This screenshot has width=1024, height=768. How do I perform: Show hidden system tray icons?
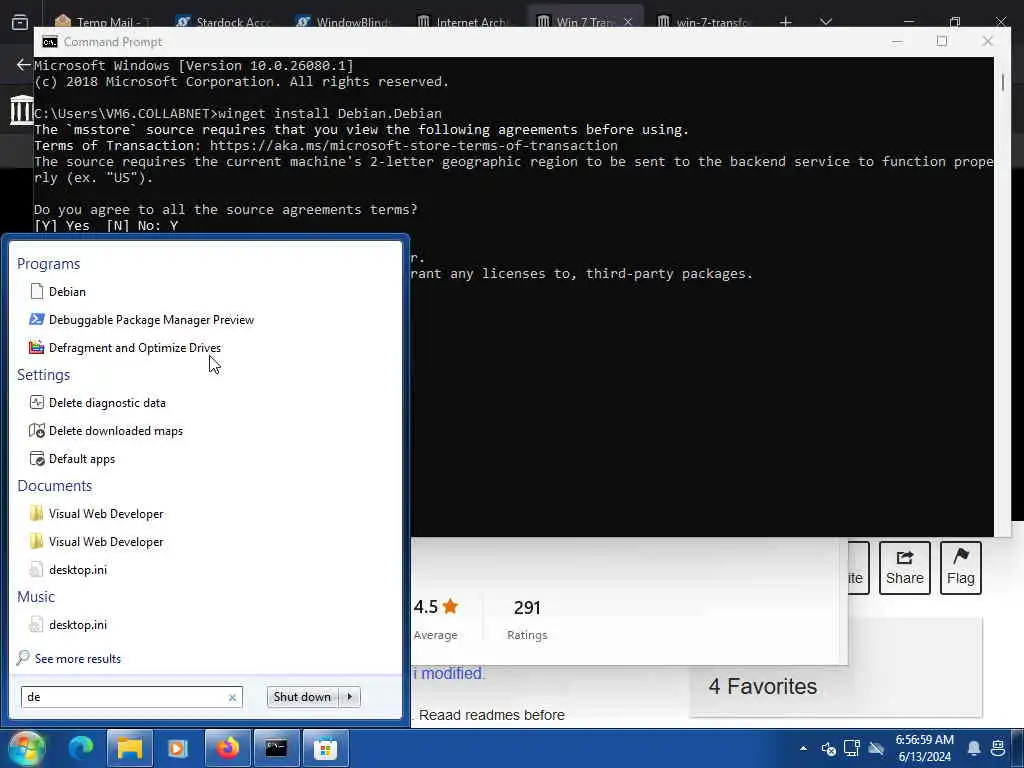(804, 748)
